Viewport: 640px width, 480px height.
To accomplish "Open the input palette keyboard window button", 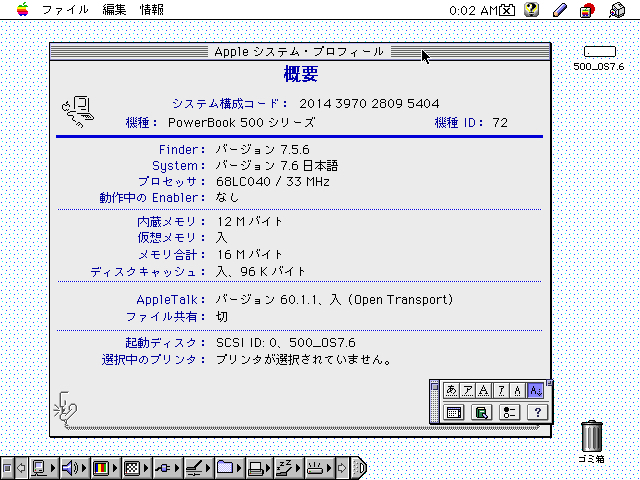I will click(453, 412).
